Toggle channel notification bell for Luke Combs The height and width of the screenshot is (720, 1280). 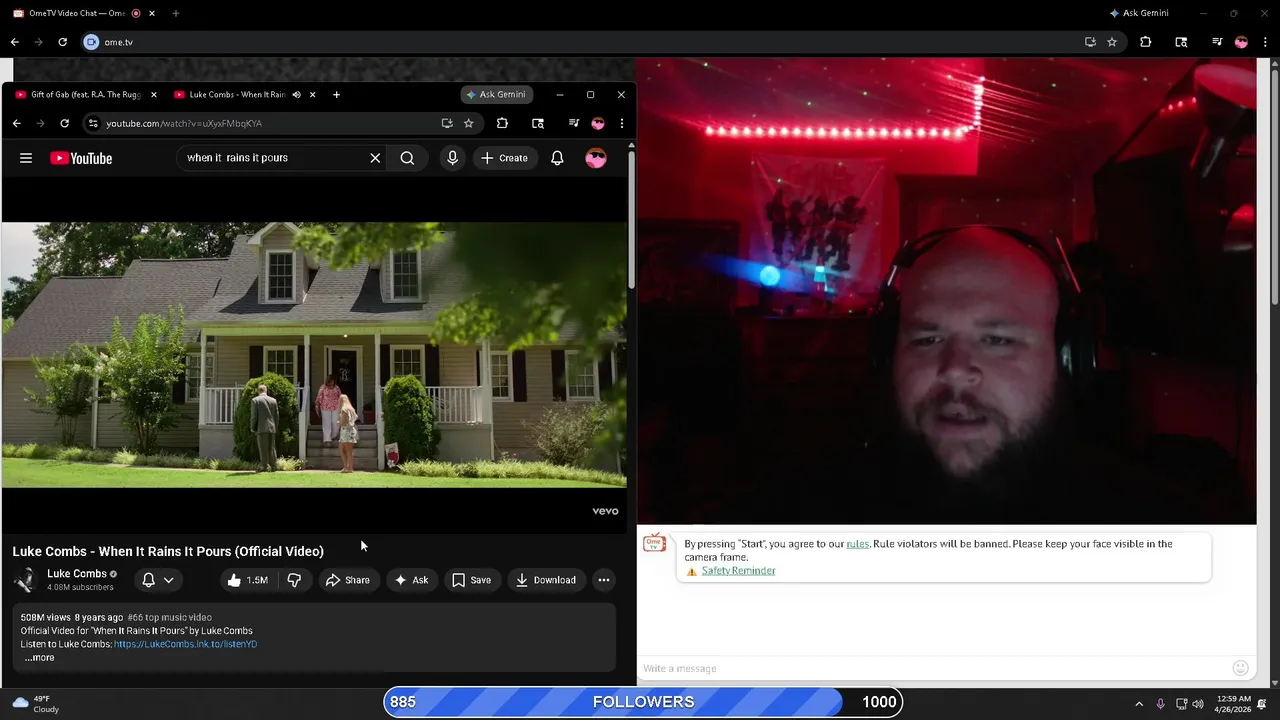[148, 580]
